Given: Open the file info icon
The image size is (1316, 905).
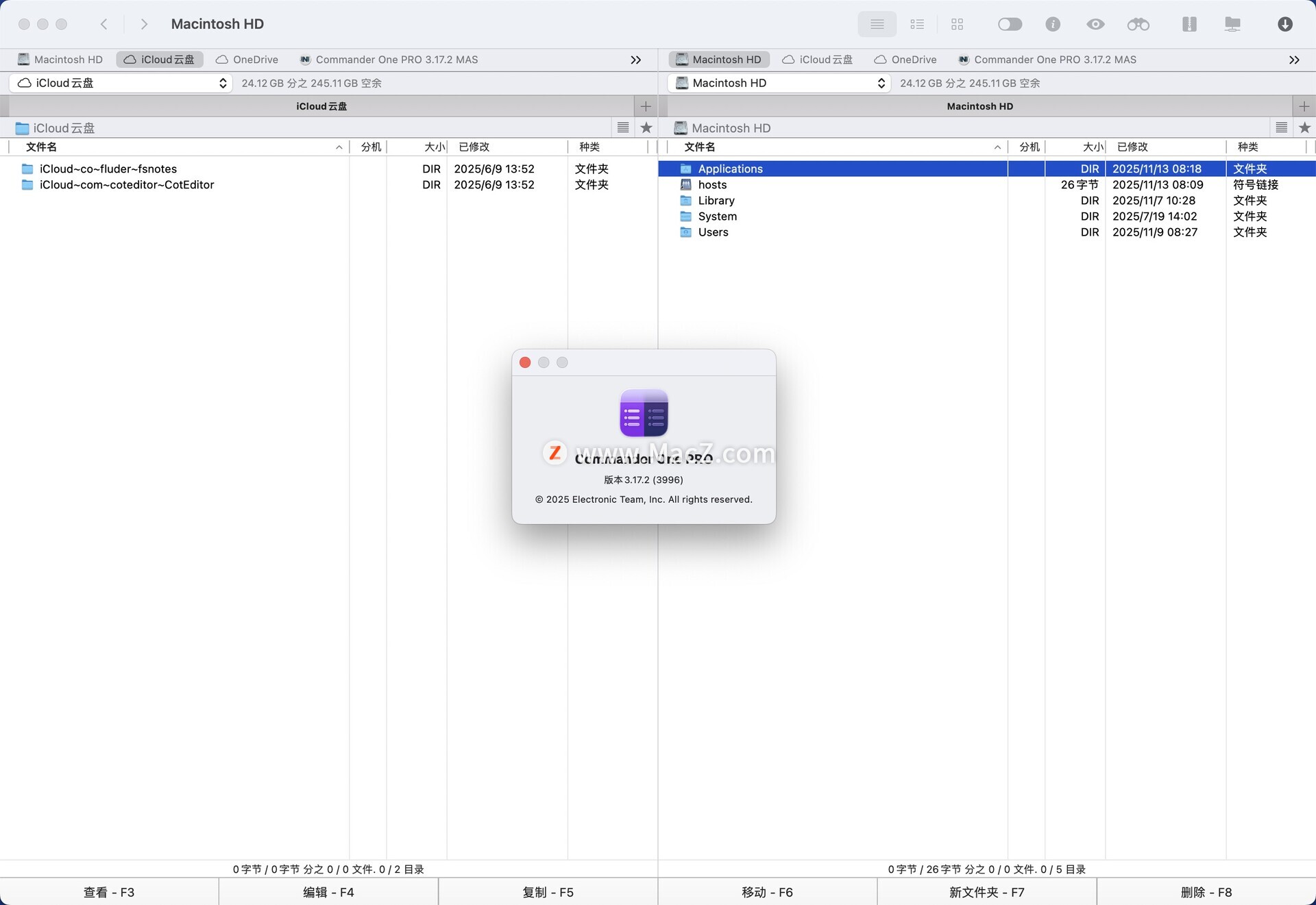Looking at the screenshot, I should [x=1053, y=25].
